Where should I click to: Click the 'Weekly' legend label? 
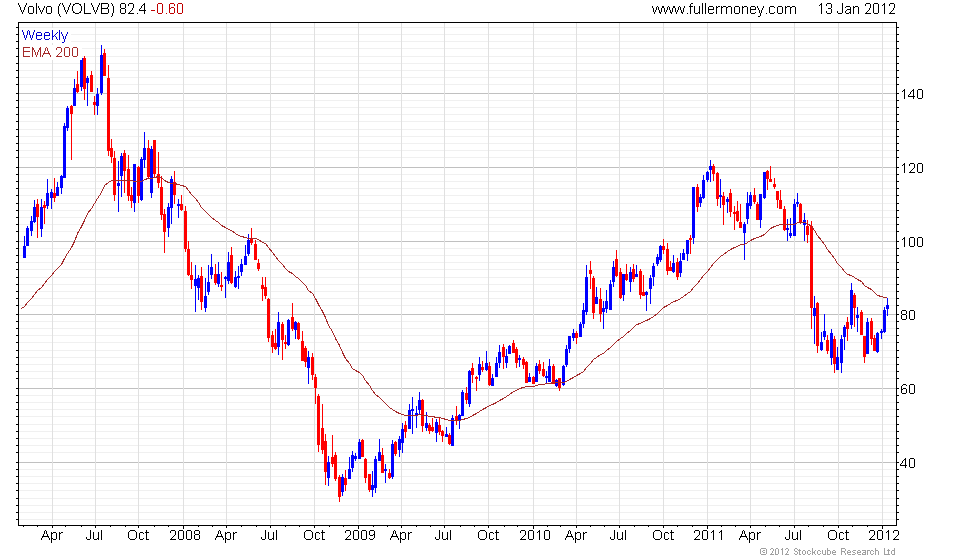coord(45,36)
